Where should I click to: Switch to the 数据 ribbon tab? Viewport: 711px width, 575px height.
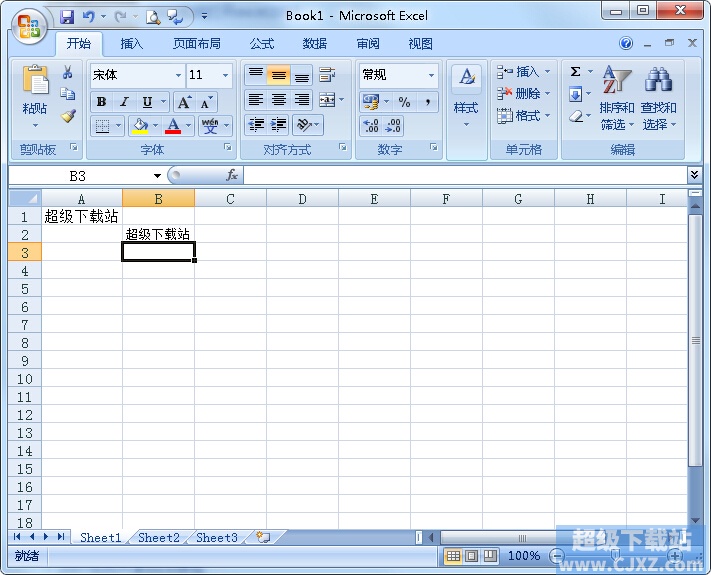tap(315, 44)
